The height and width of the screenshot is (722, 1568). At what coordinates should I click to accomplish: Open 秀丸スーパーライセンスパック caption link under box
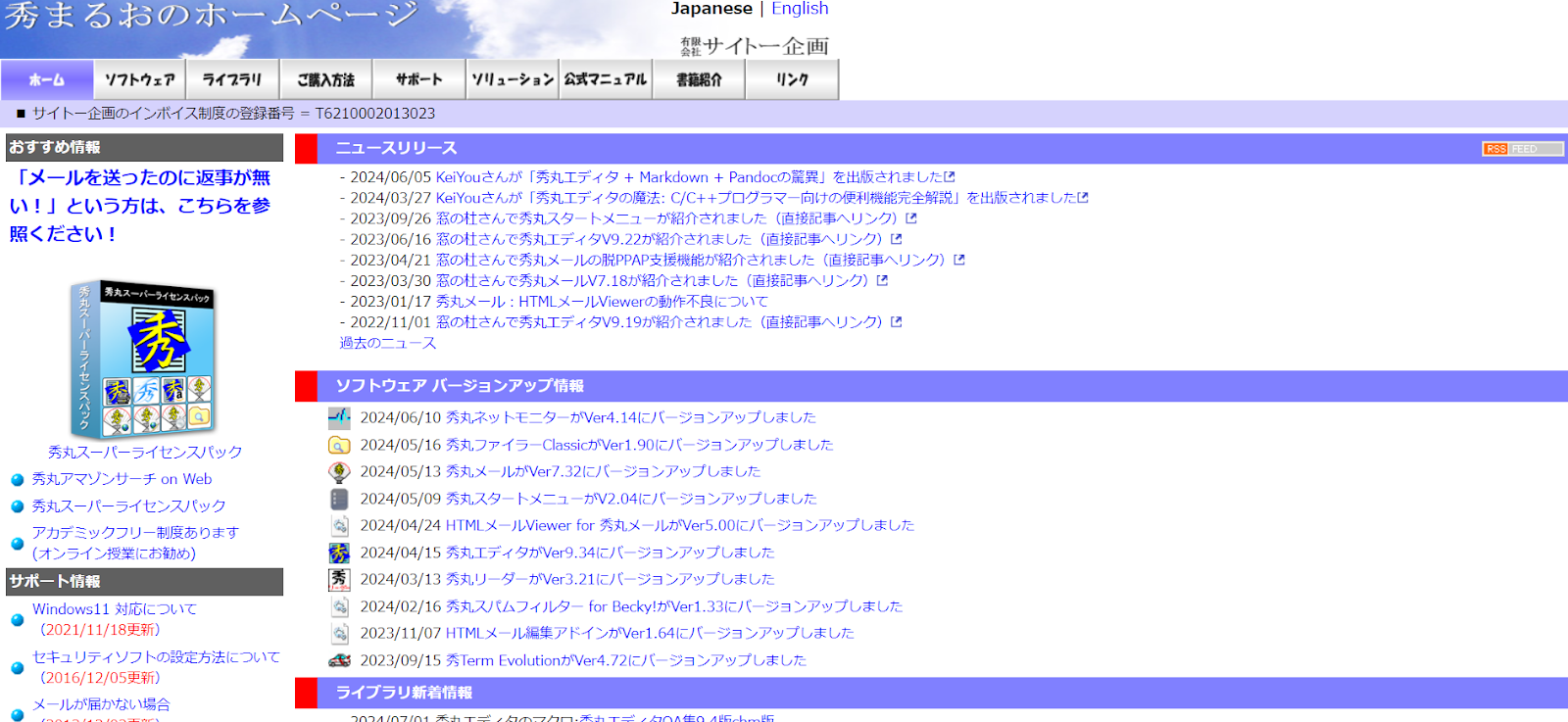point(145,453)
